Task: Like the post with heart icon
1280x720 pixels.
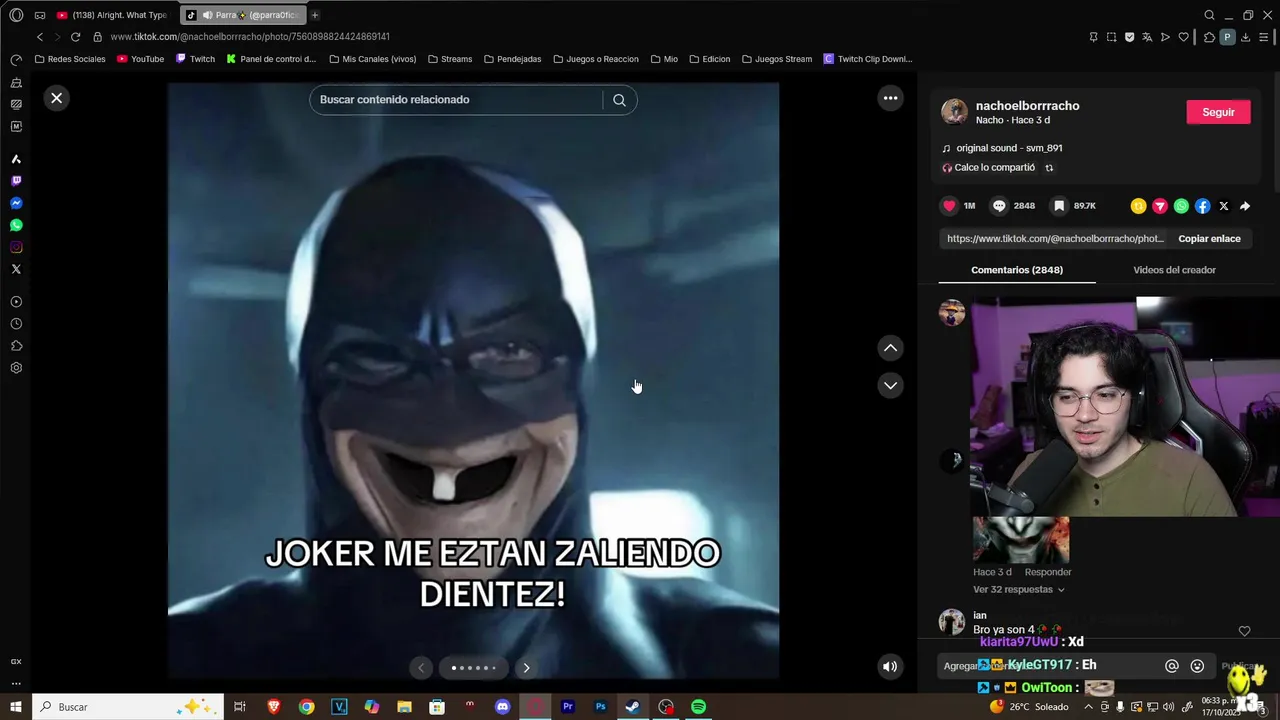Action: (949, 206)
